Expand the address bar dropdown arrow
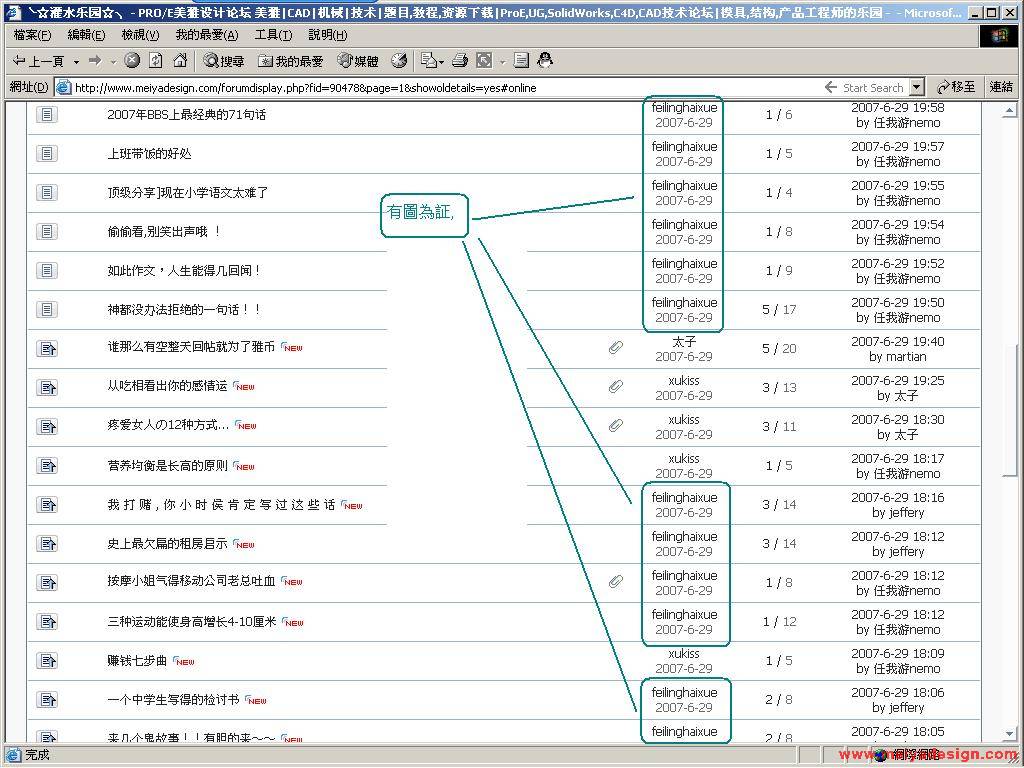 tap(916, 87)
